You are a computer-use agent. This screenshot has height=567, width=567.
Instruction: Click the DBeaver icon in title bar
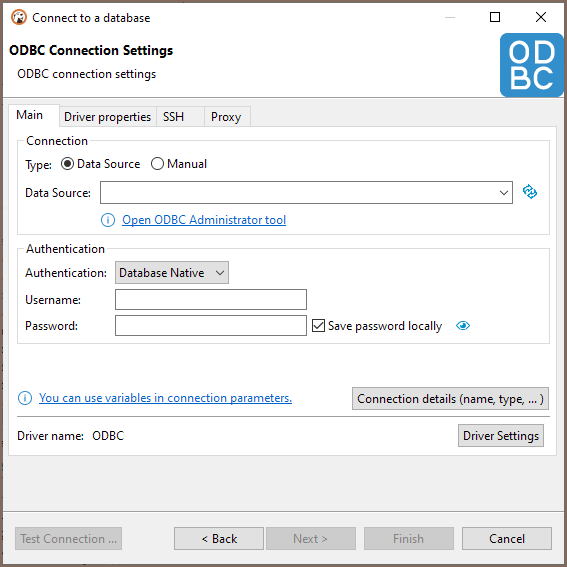pyautogui.click(x=19, y=17)
